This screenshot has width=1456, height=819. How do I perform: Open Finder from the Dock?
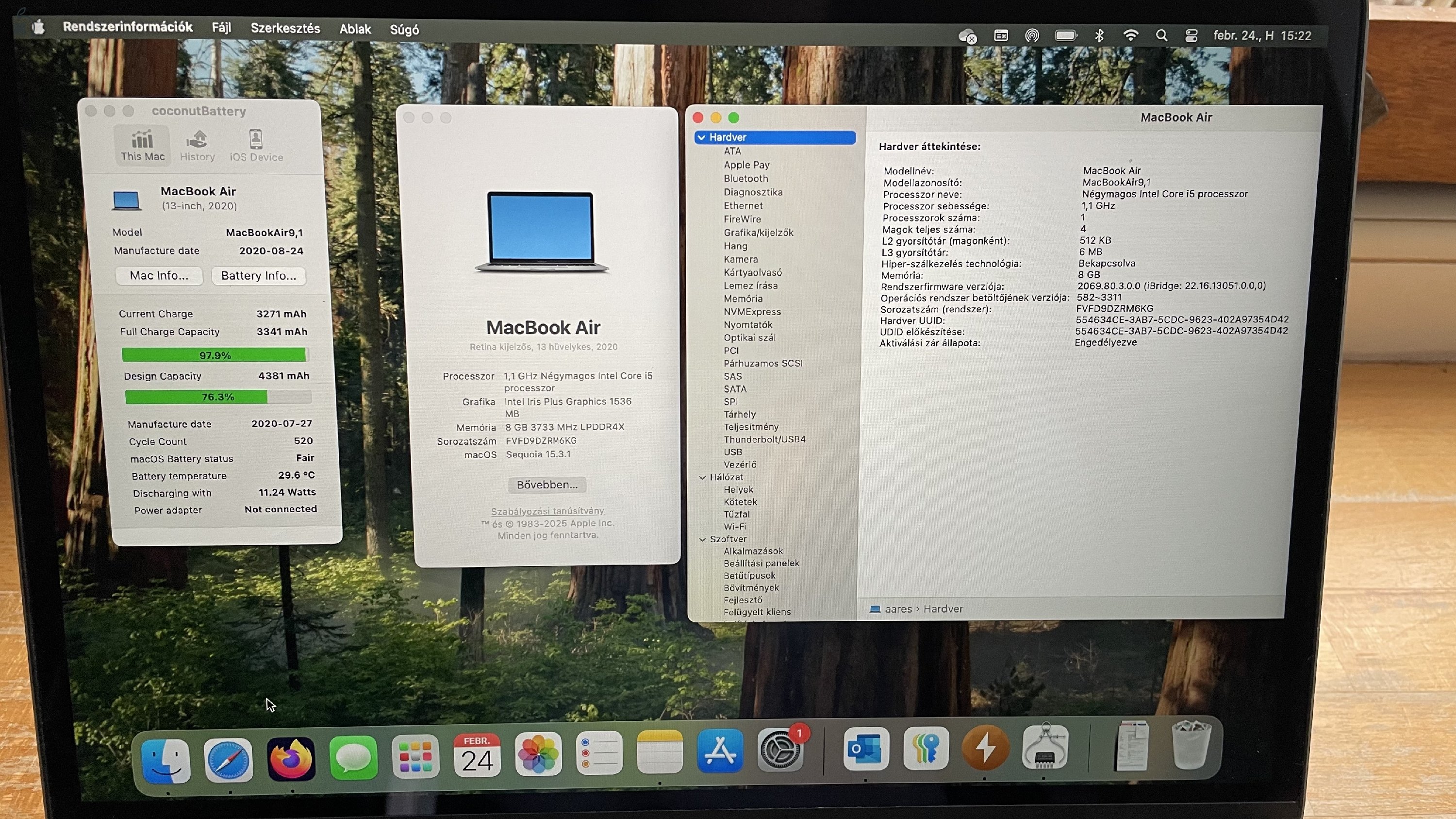[165, 761]
